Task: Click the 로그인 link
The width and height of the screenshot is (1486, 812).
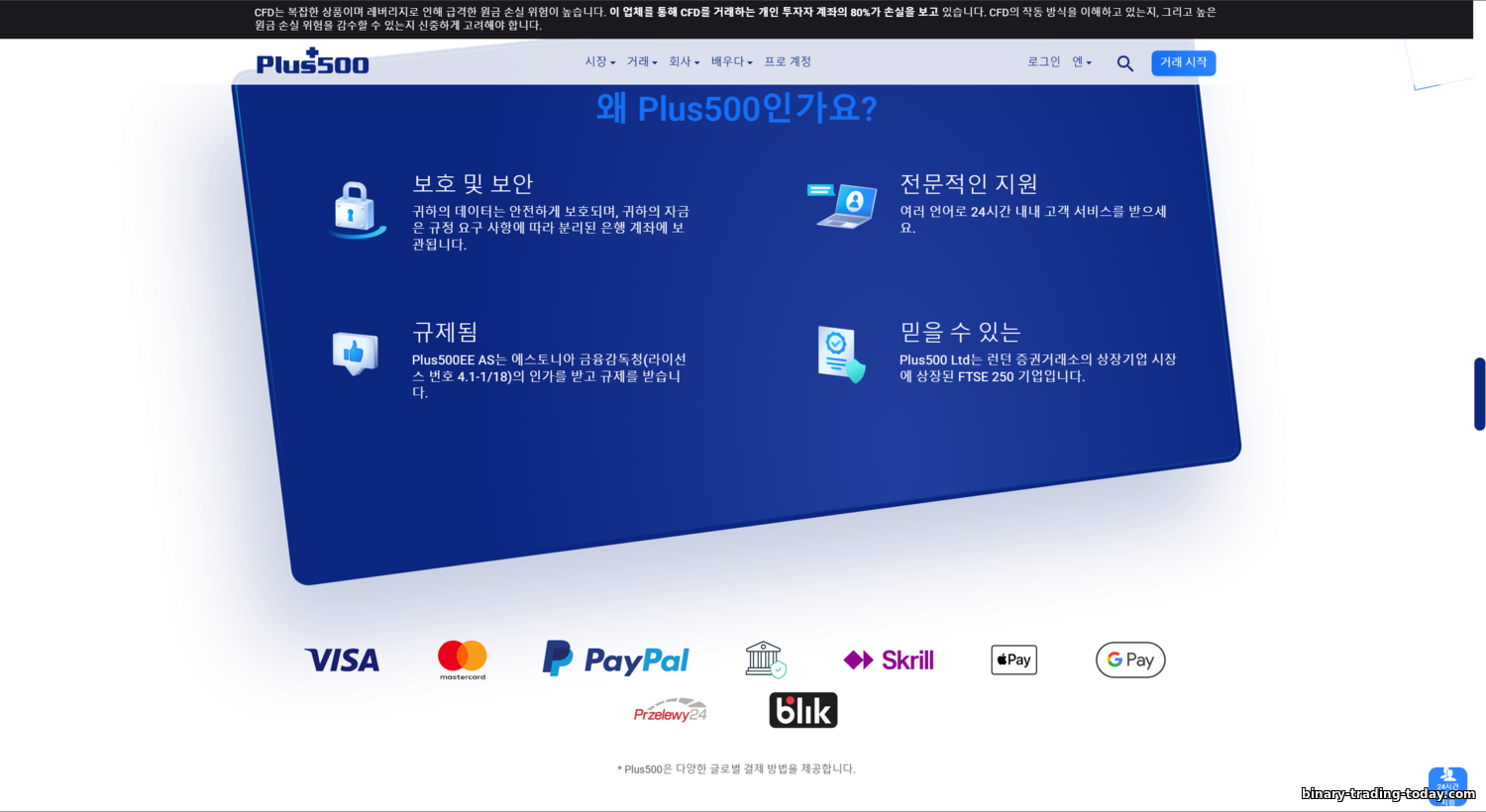Action: pos(1043,62)
